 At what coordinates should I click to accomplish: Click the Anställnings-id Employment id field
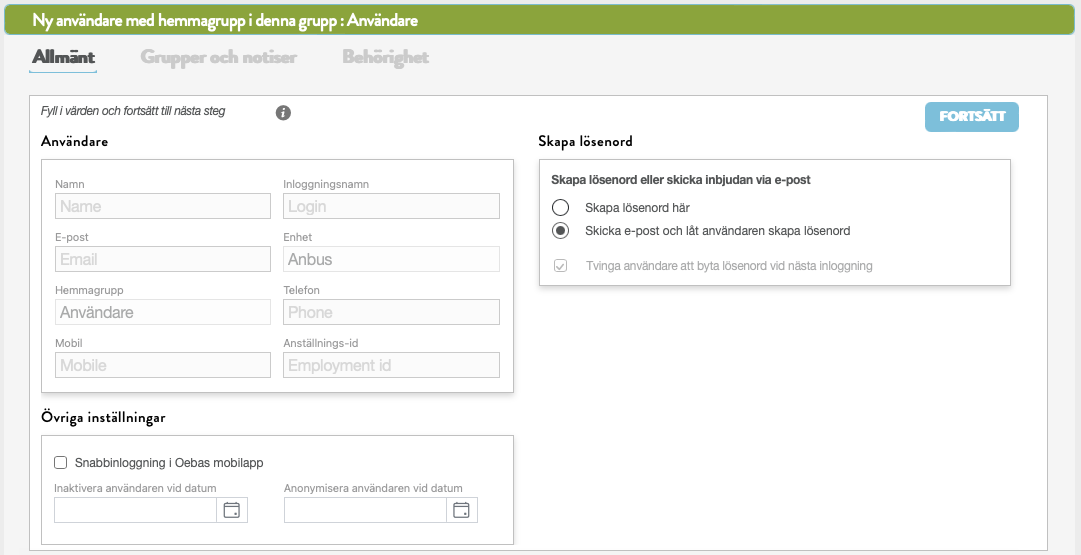[392, 365]
